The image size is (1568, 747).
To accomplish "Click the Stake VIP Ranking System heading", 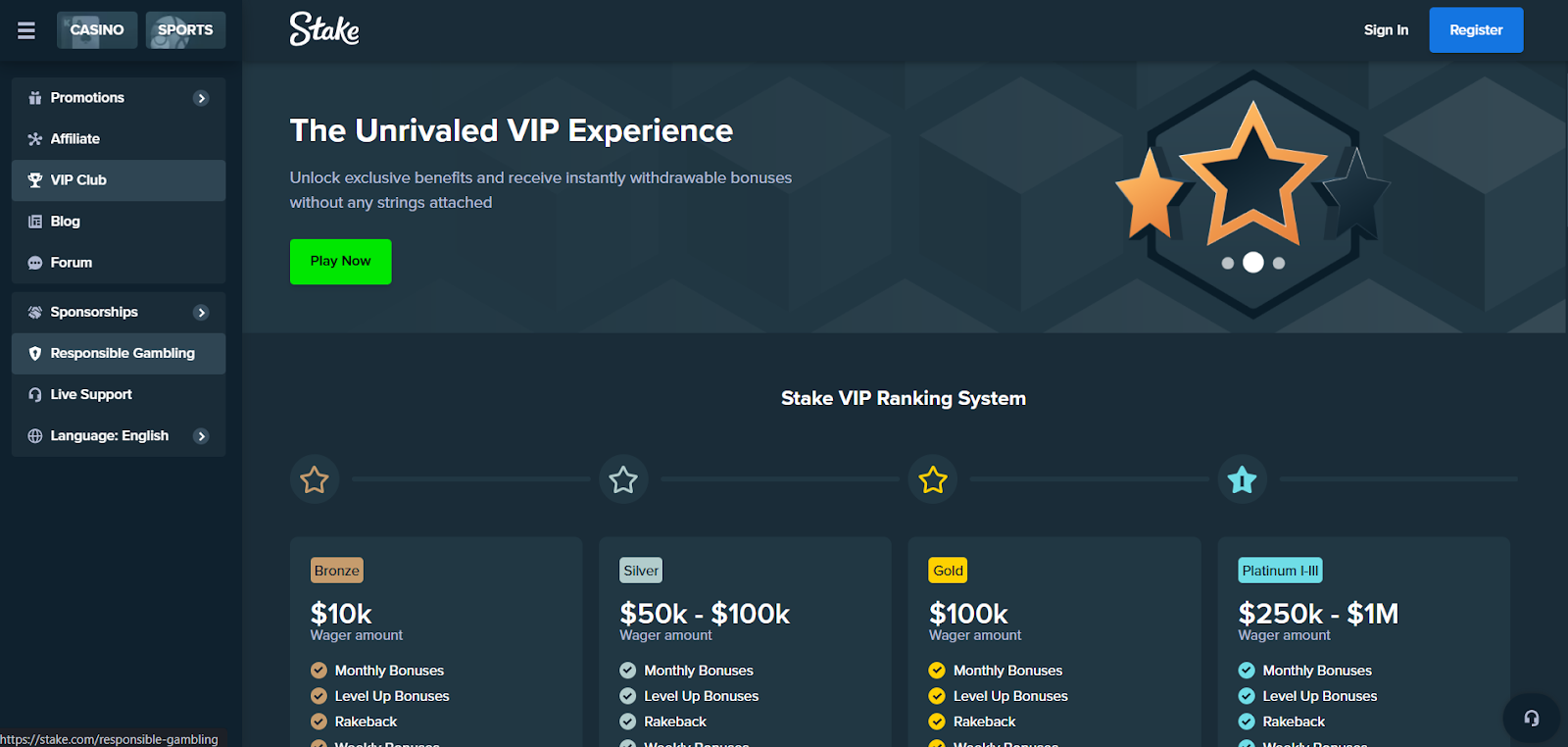I will tap(904, 398).
